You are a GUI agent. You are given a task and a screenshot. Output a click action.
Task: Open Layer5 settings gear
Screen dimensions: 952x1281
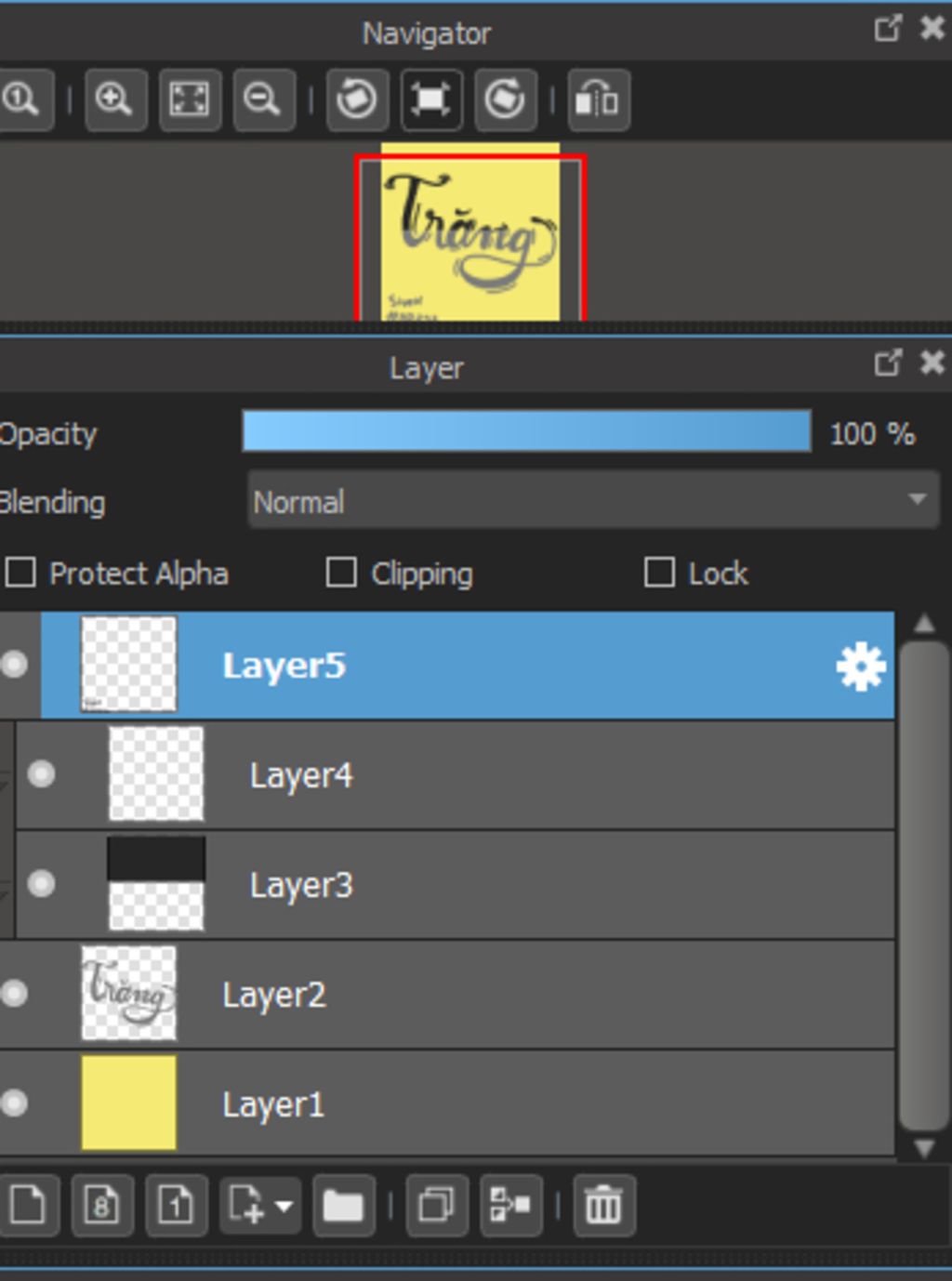(861, 667)
